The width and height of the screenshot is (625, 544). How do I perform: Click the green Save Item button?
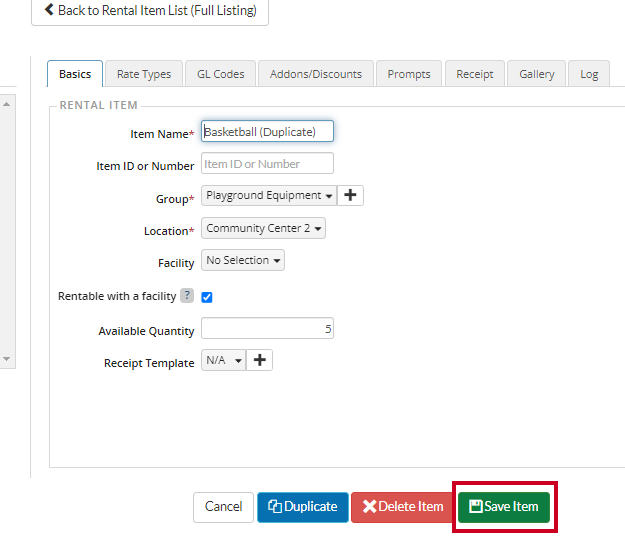(504, 507)
